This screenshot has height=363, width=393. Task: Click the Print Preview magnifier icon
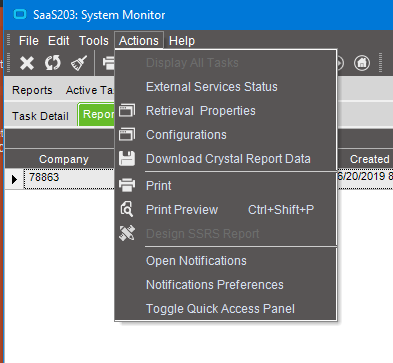pos(127,209)
